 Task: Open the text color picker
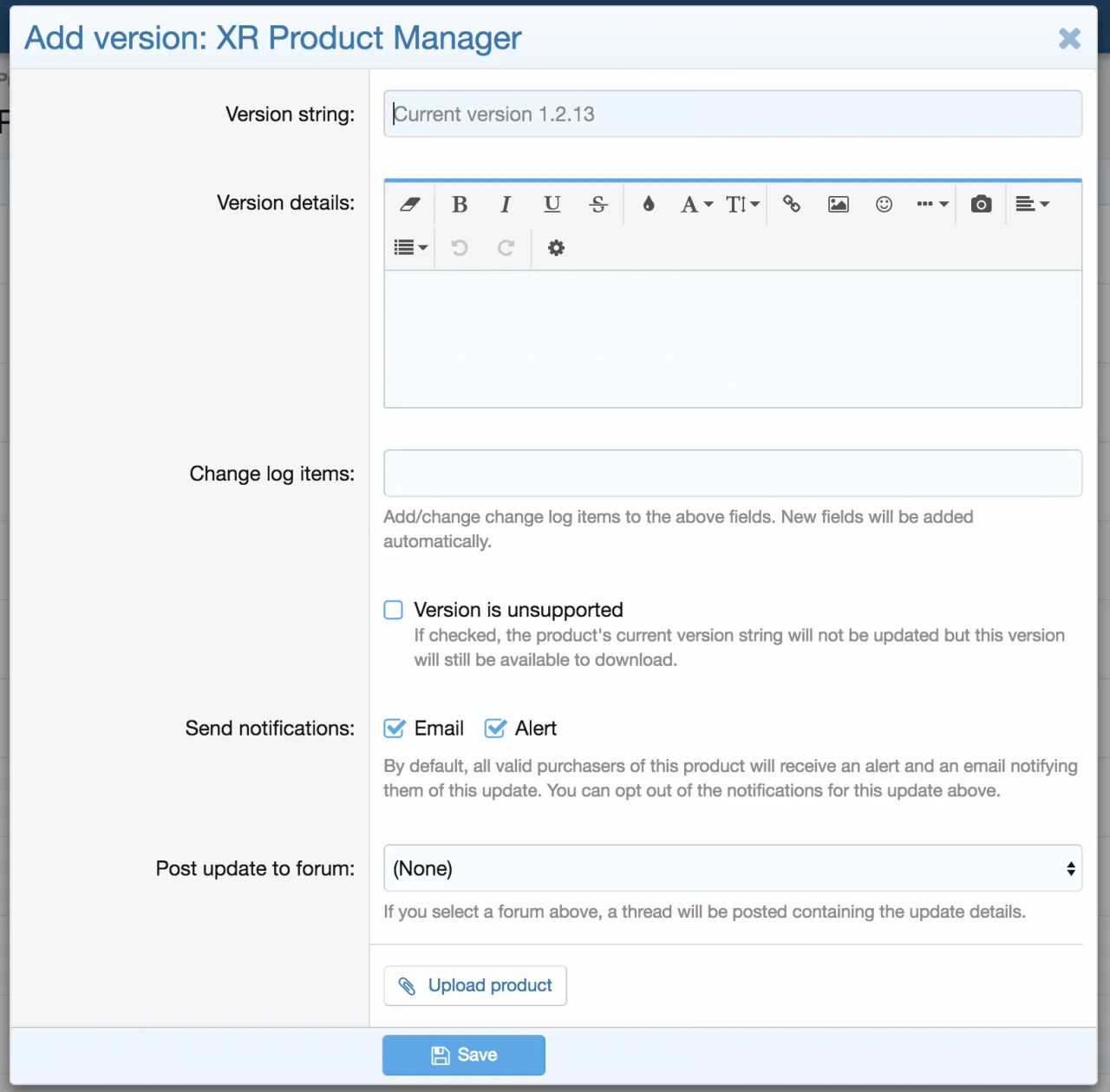[x=648, y=205]
